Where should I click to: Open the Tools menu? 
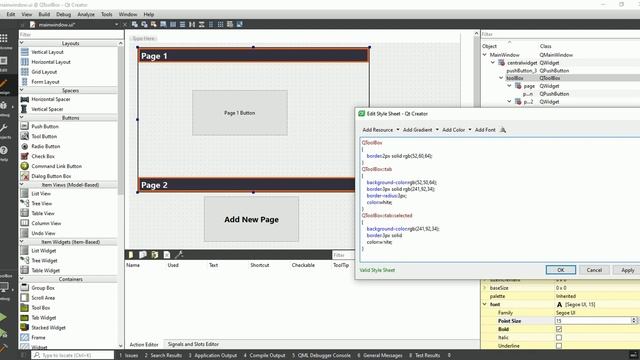coord(107,14)
